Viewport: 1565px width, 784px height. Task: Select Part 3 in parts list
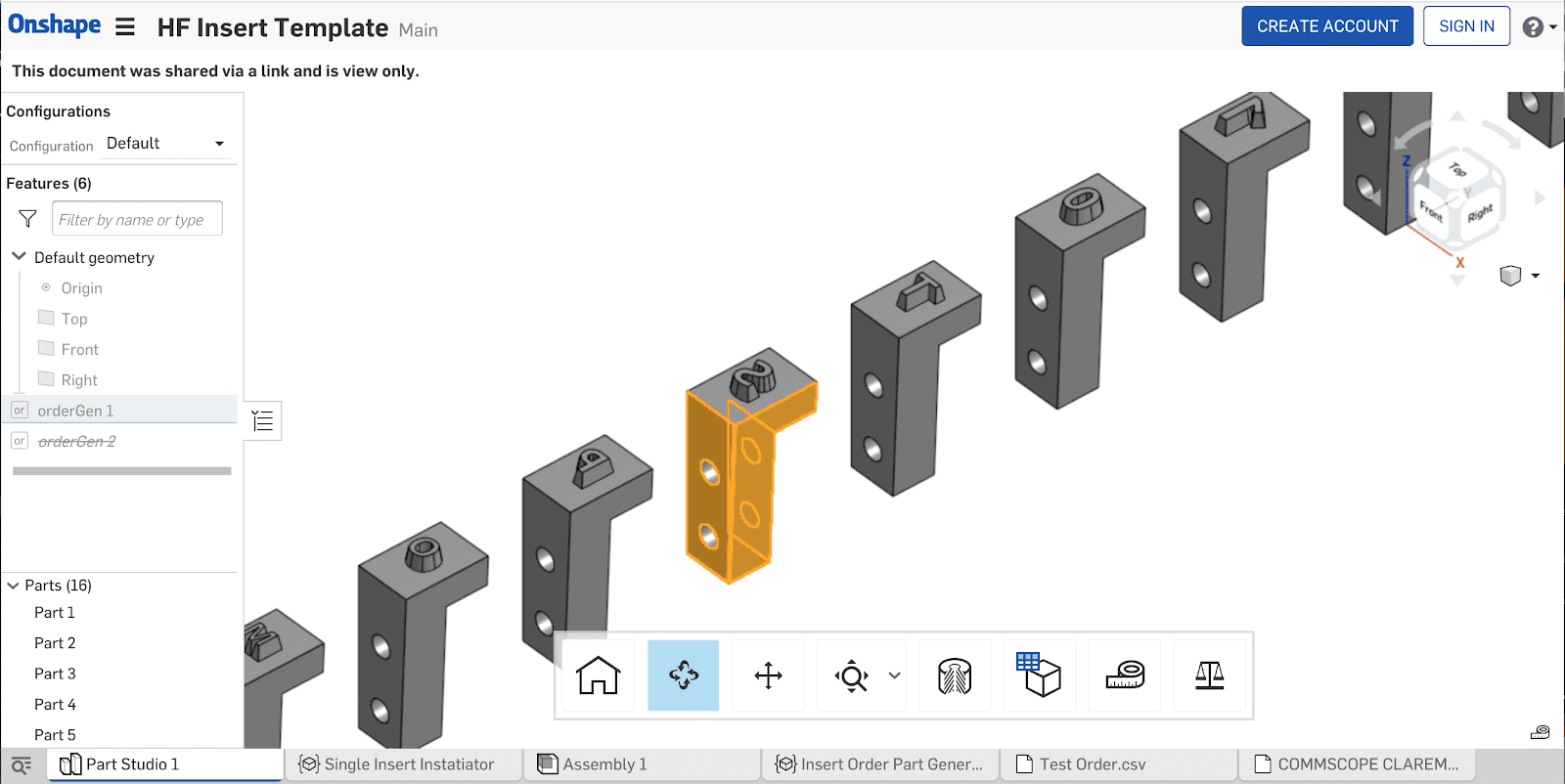point(55,674)
